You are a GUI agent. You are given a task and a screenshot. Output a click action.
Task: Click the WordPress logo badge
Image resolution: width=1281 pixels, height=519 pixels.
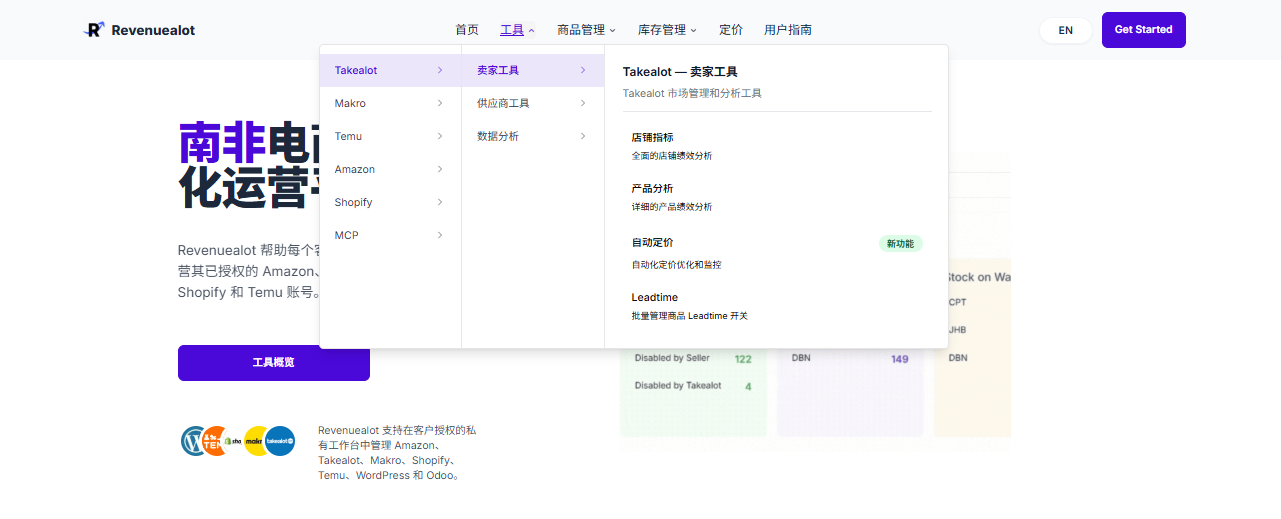coord(195,441)
